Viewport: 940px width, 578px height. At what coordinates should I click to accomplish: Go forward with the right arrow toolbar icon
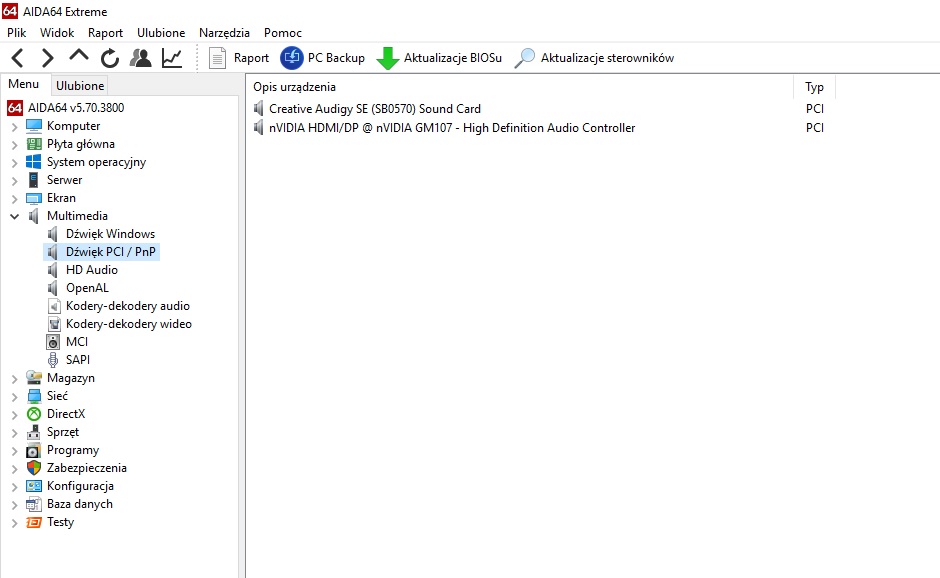[x=47, y=58]
